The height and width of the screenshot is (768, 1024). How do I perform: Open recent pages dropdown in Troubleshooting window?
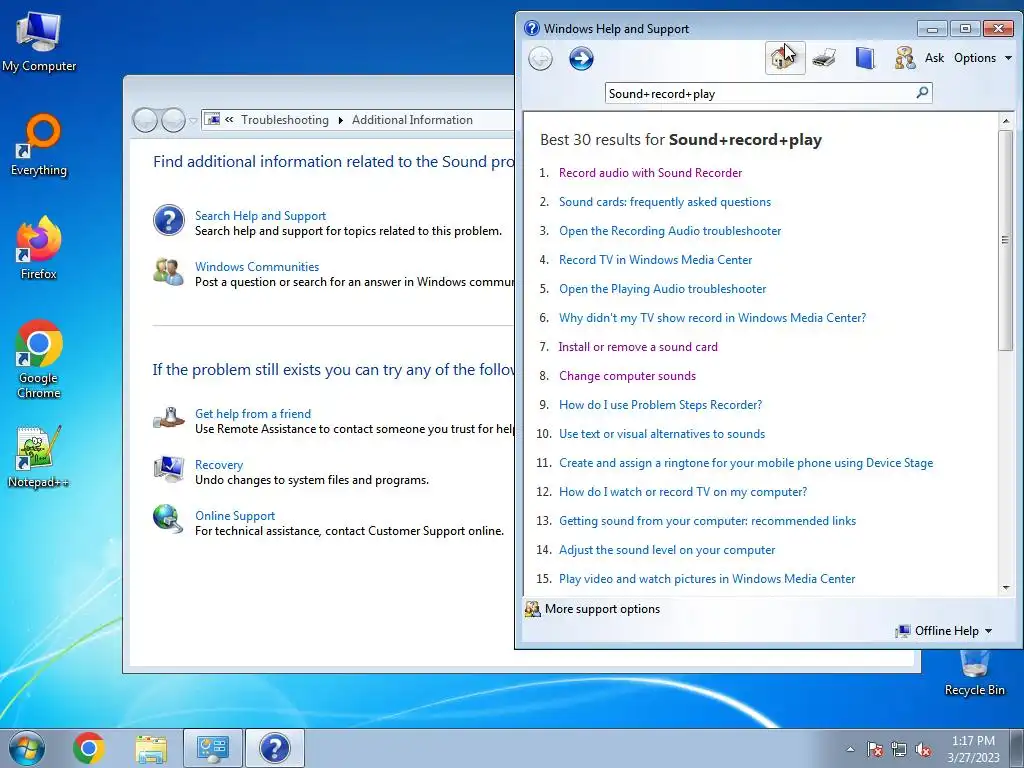click(x=193, y=120)
